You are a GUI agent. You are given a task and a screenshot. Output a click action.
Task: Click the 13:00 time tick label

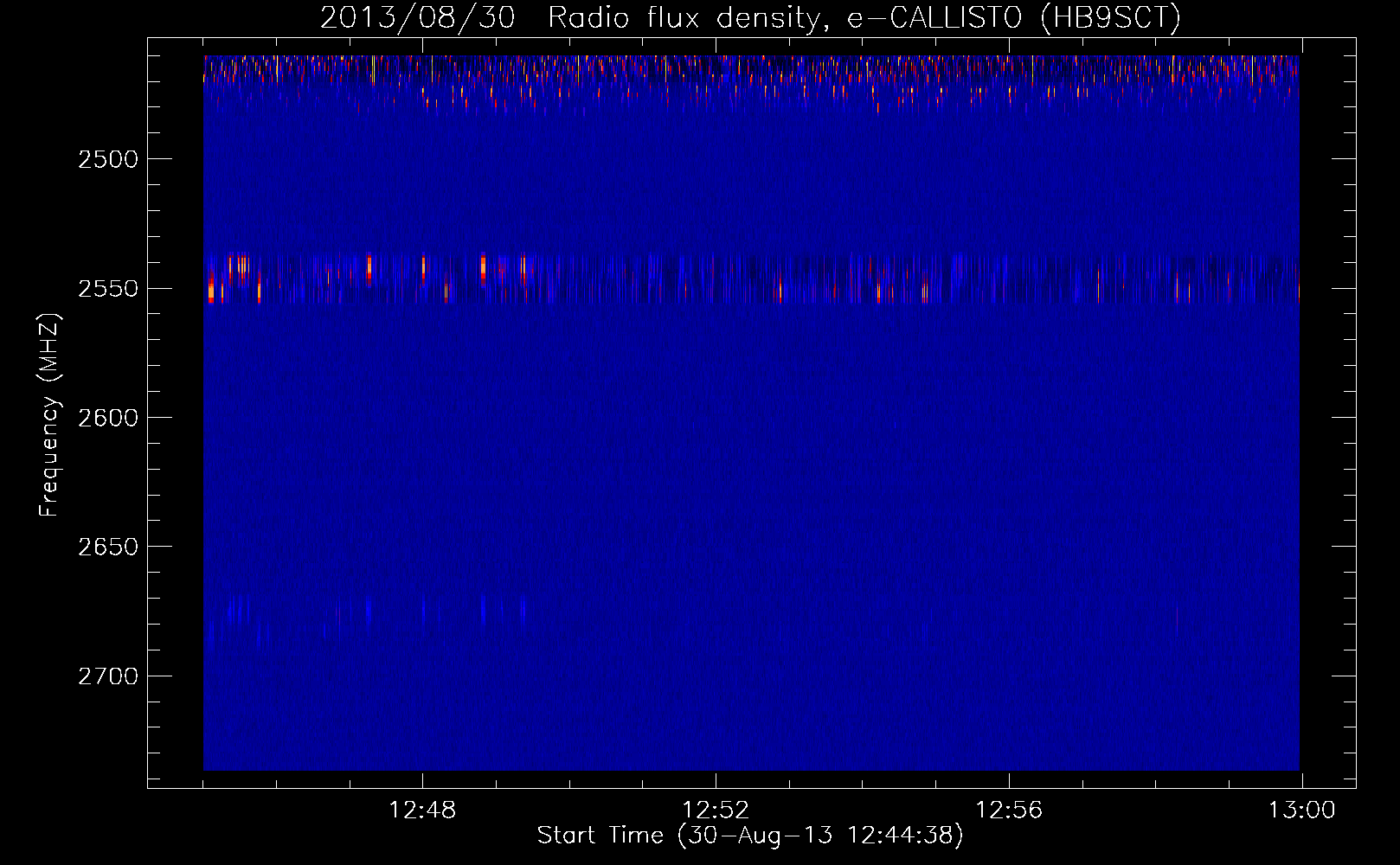(1302, 811)
